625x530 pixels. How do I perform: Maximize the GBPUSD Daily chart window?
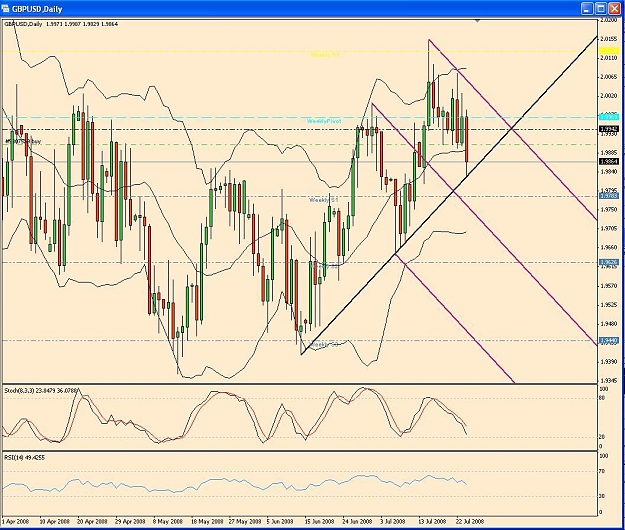click(x=600, y=8)
